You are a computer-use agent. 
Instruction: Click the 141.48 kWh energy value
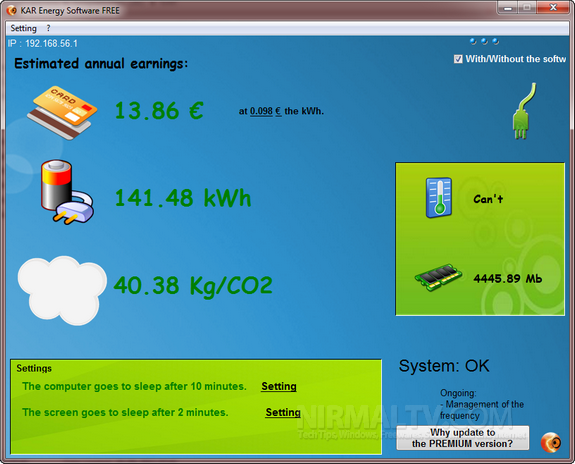pos(183,198)
